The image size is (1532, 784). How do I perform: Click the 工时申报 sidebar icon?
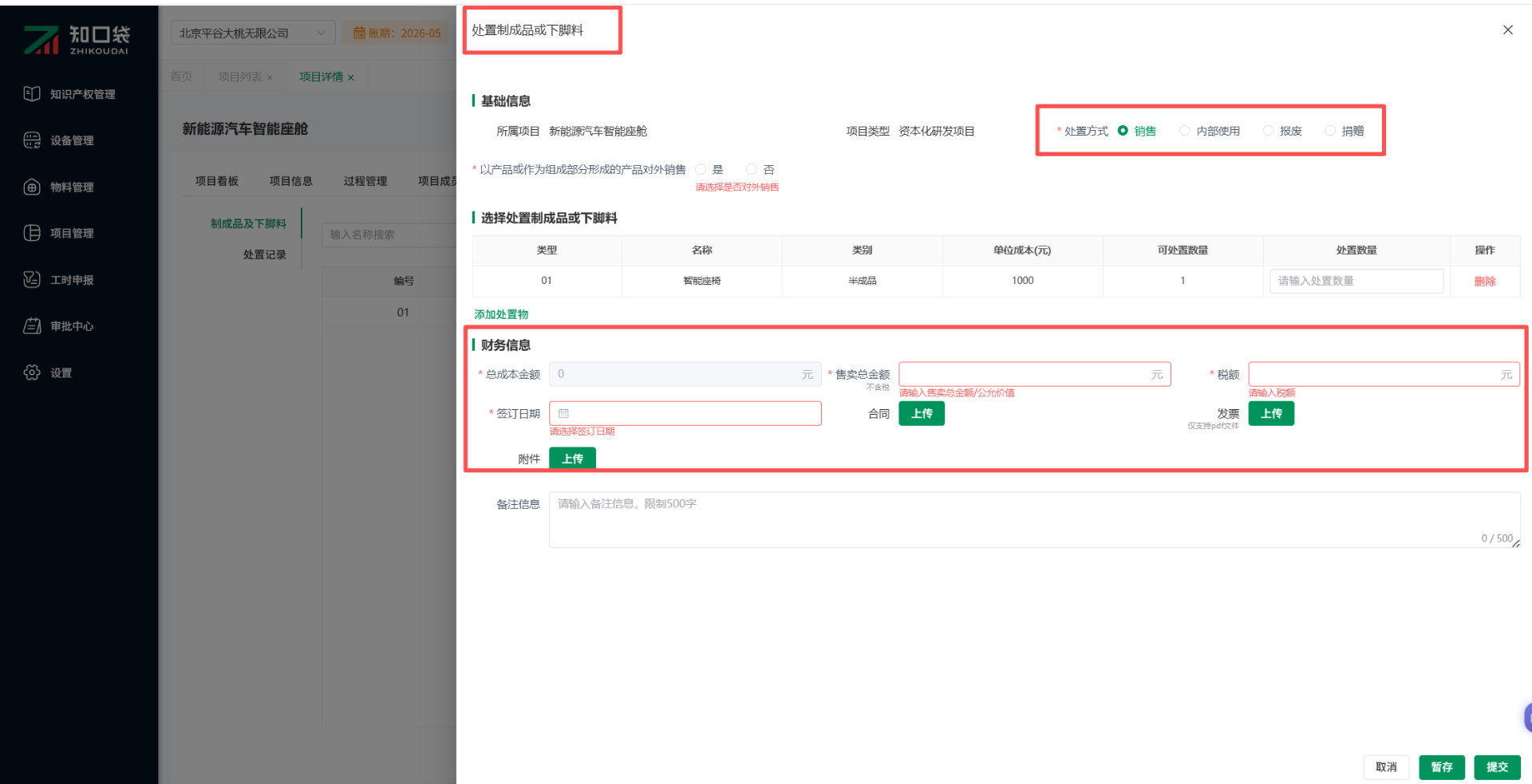[x=32, y=280]
